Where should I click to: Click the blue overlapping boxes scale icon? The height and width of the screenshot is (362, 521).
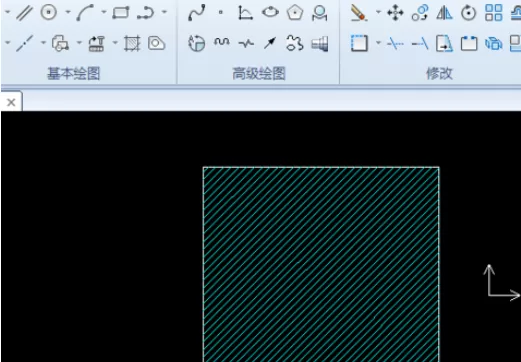pyautogui.click(x=494, y=44)
